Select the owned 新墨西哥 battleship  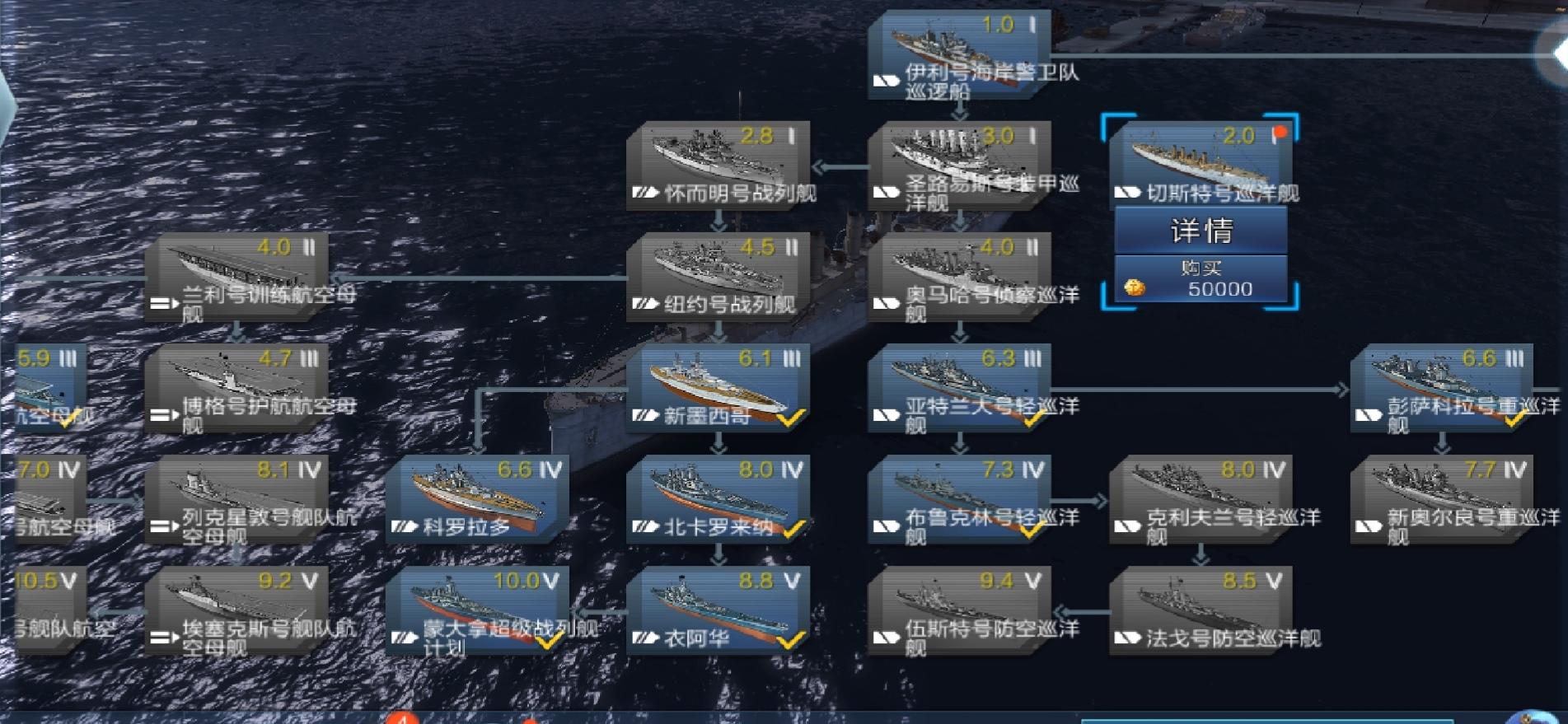[718, 388]
